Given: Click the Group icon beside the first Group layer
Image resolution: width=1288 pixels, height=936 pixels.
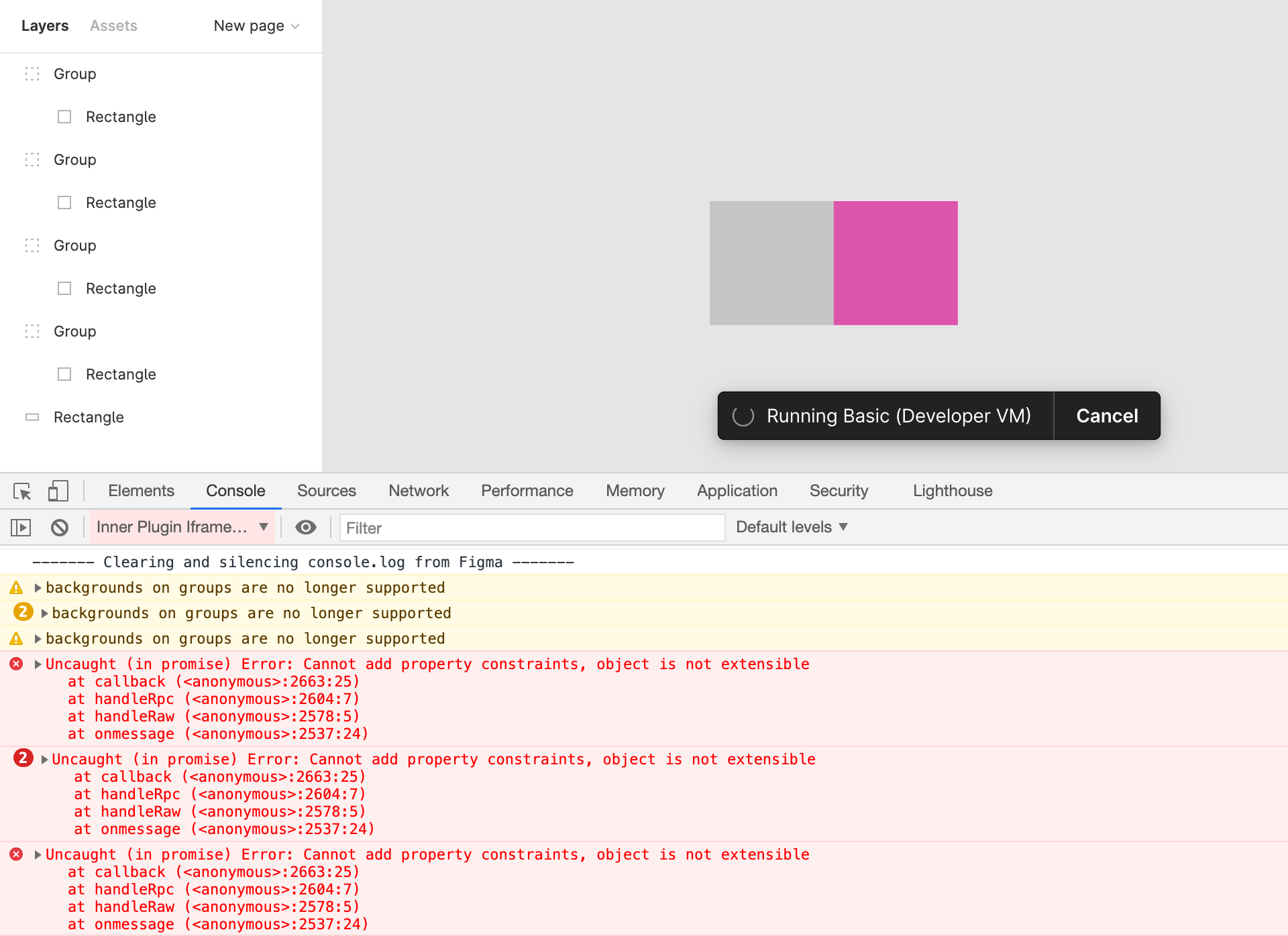Looking at the screenshot, I should 32,74.
